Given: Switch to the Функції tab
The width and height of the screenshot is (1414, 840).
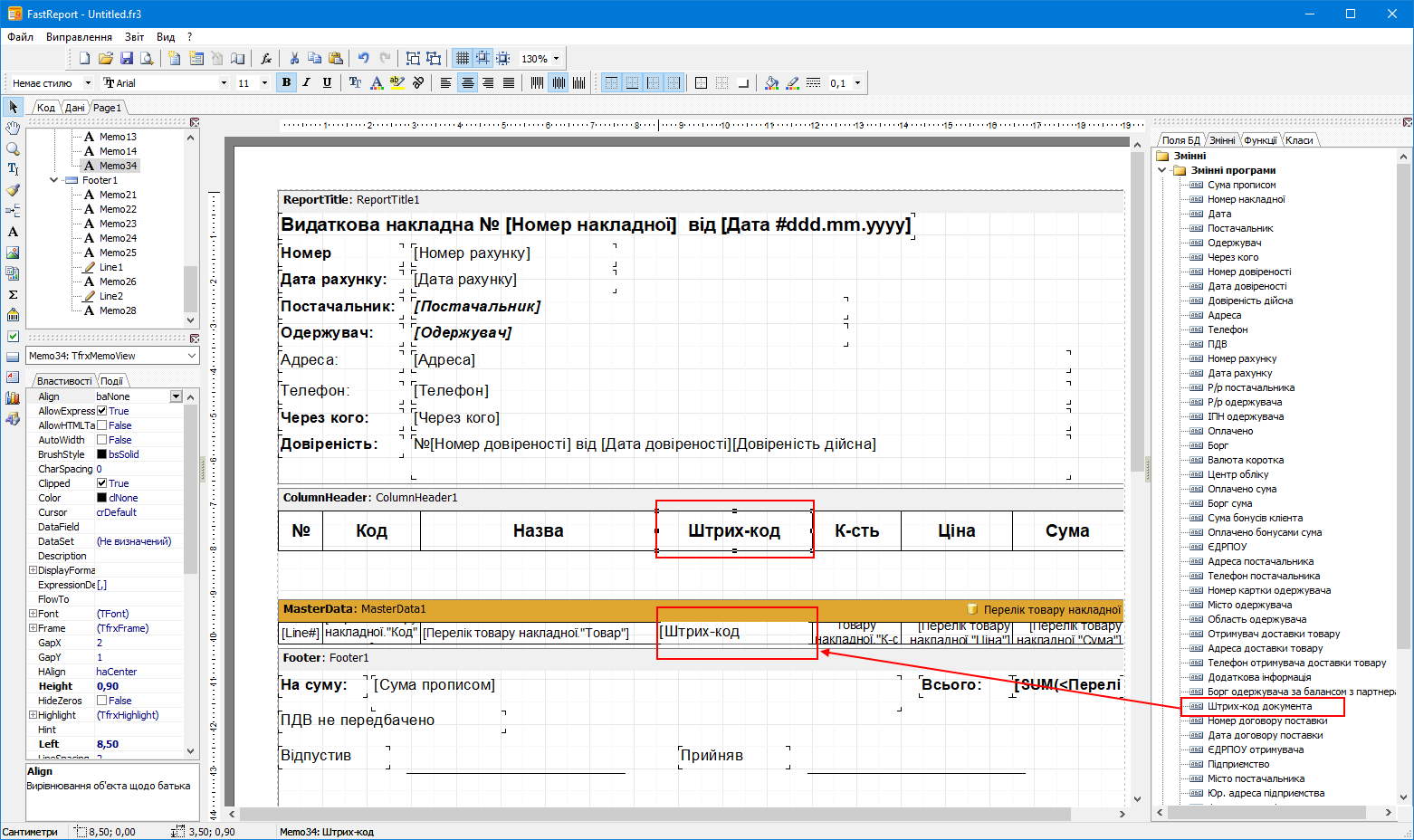Looking at the screenshot, I should tap(1259, 140).
